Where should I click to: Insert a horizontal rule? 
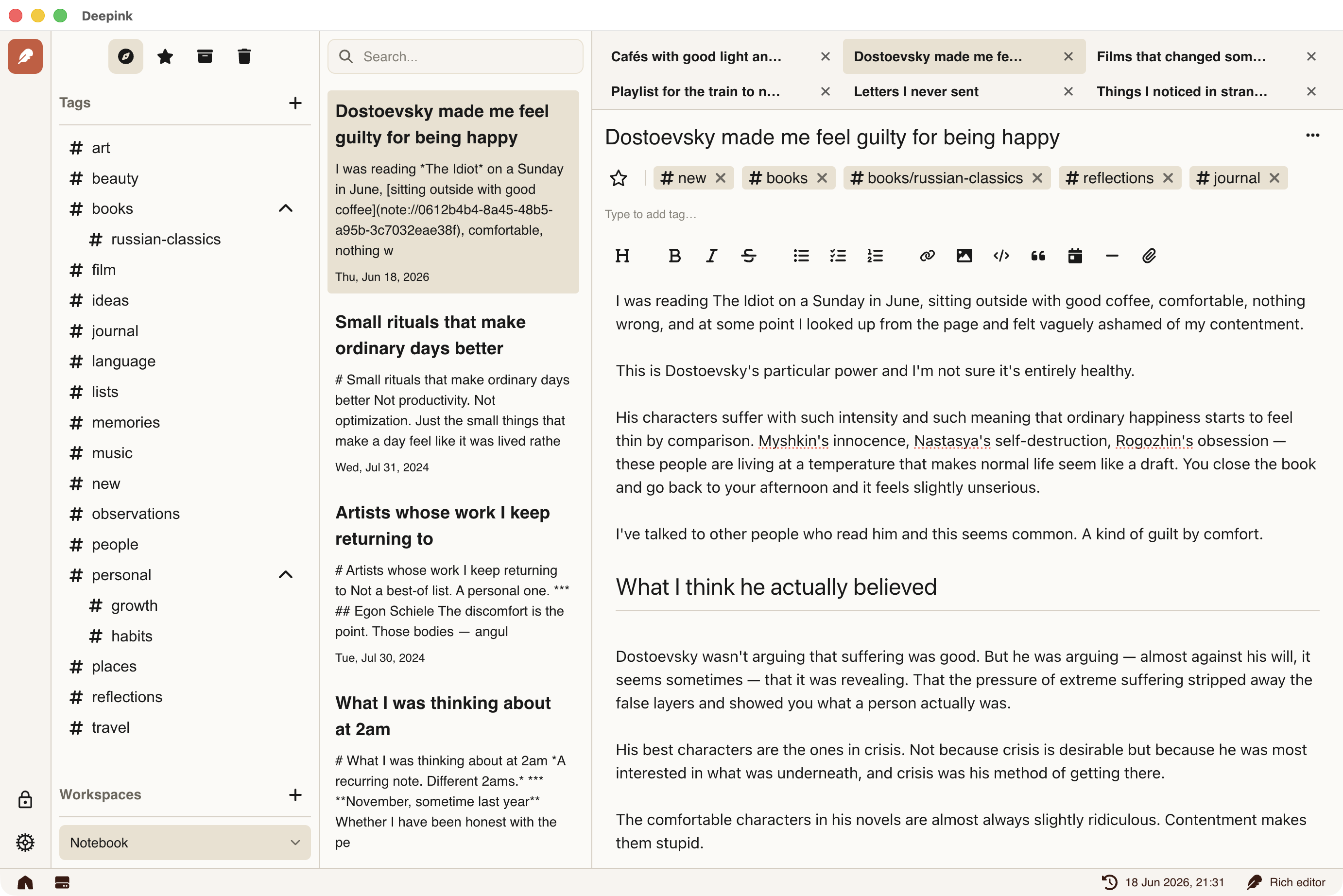(x=1112, y=256)
